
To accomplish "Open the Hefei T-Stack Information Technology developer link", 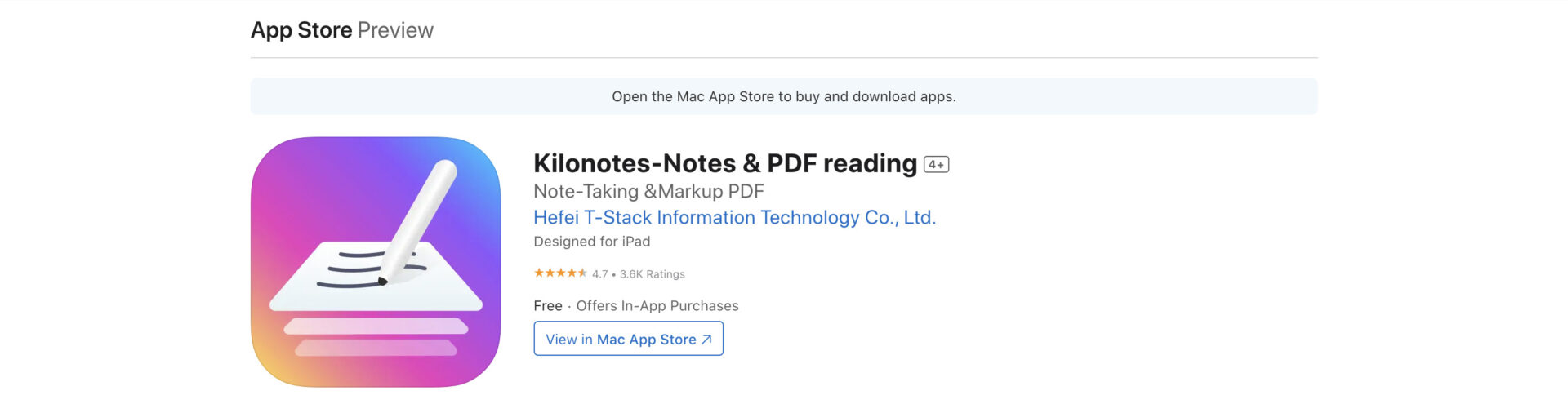I will (734, 218).
